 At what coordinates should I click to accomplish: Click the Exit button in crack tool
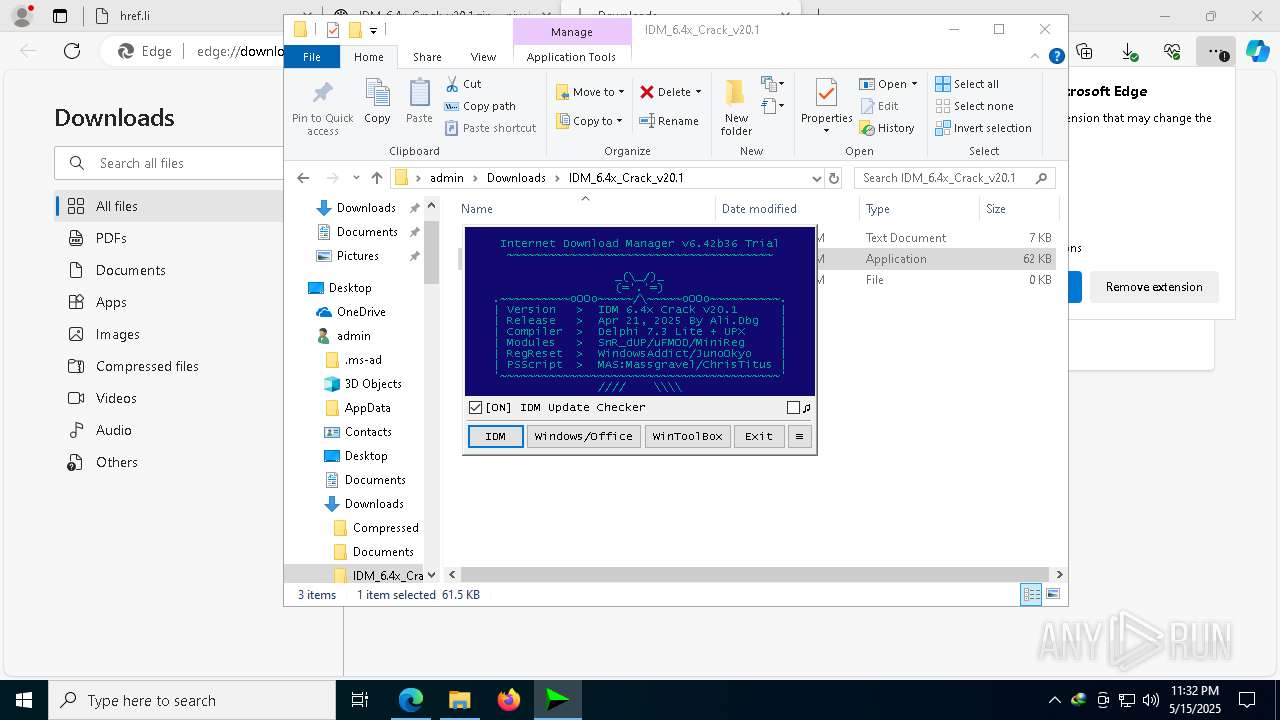[758, 436]
